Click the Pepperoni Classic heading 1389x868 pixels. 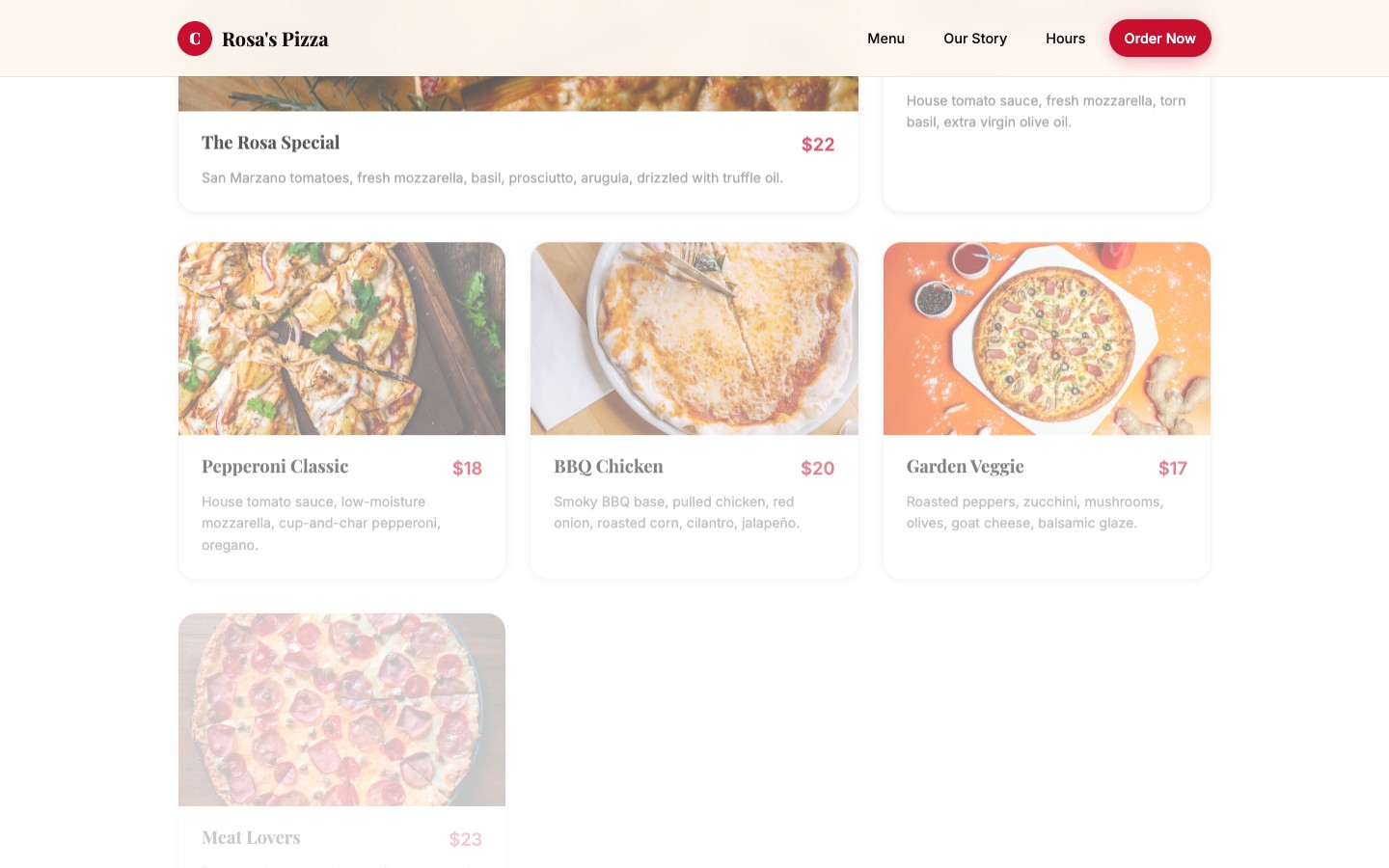coord(275,467)
